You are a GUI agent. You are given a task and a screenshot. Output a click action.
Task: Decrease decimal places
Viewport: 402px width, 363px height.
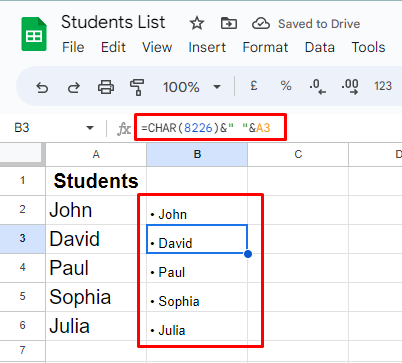tap(318, 87)
